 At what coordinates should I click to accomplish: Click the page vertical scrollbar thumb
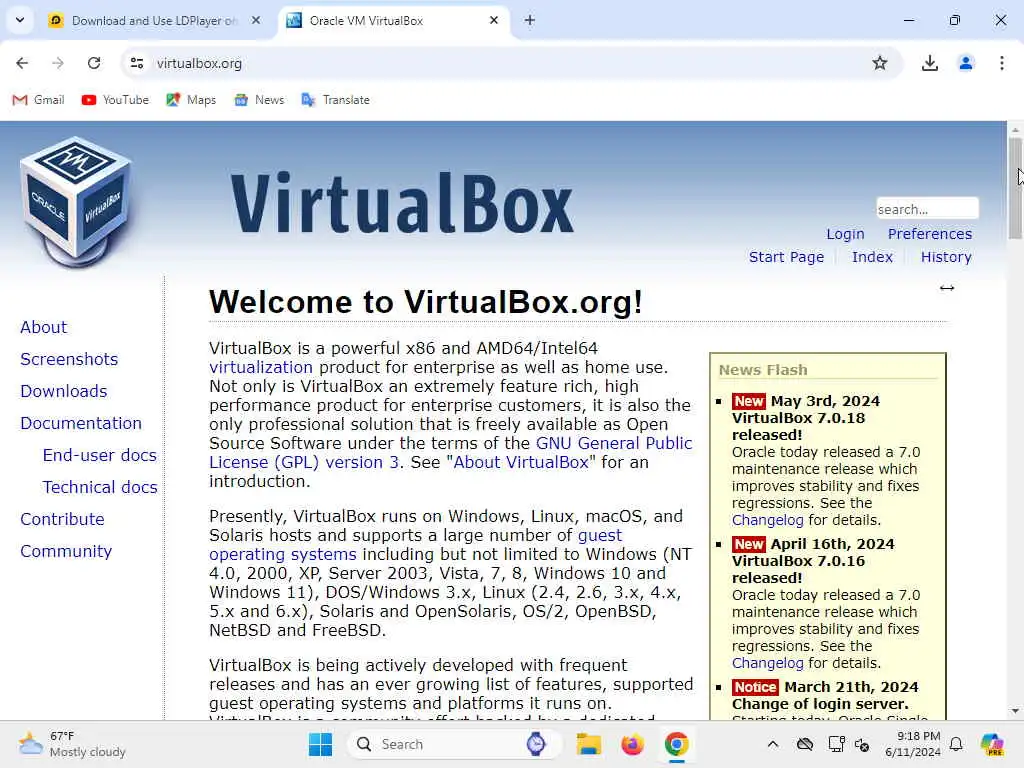coord(1015,189)
